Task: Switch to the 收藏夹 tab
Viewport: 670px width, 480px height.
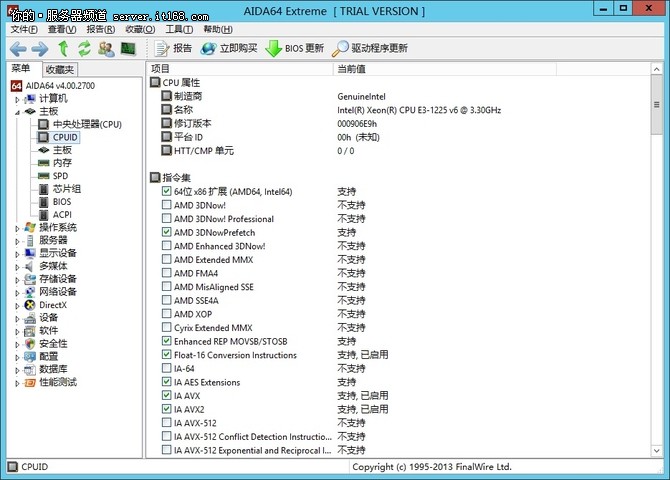Action: [x=60, y=70]
